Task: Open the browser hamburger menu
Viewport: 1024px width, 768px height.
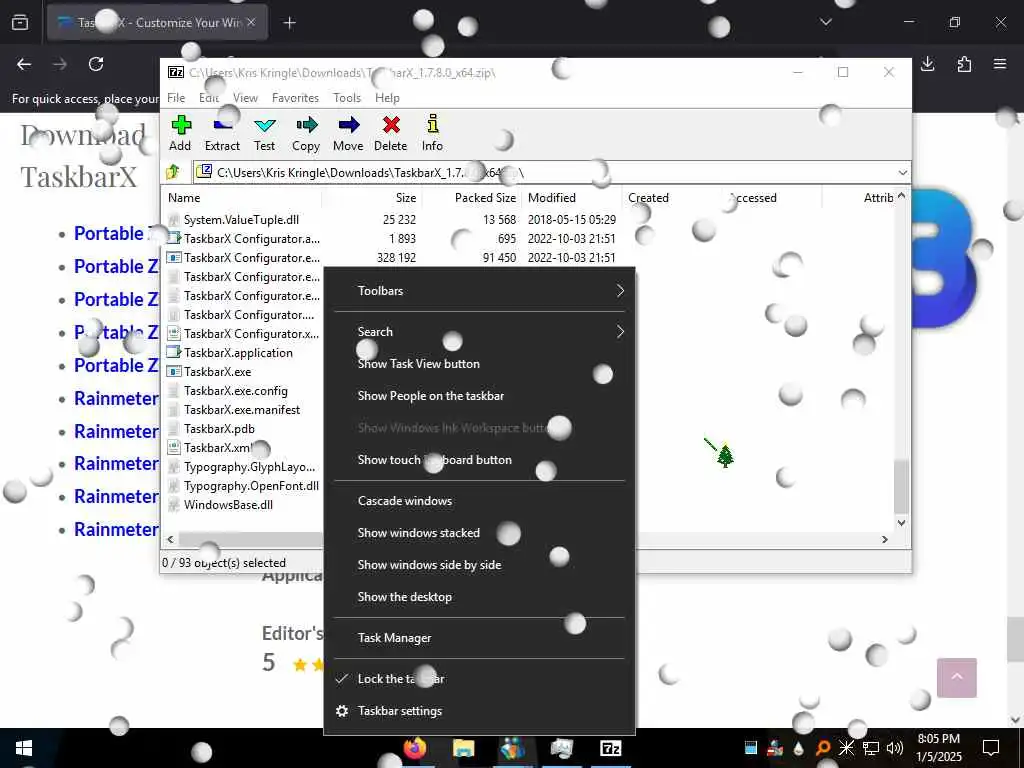Action: (x=1000, y=64)
